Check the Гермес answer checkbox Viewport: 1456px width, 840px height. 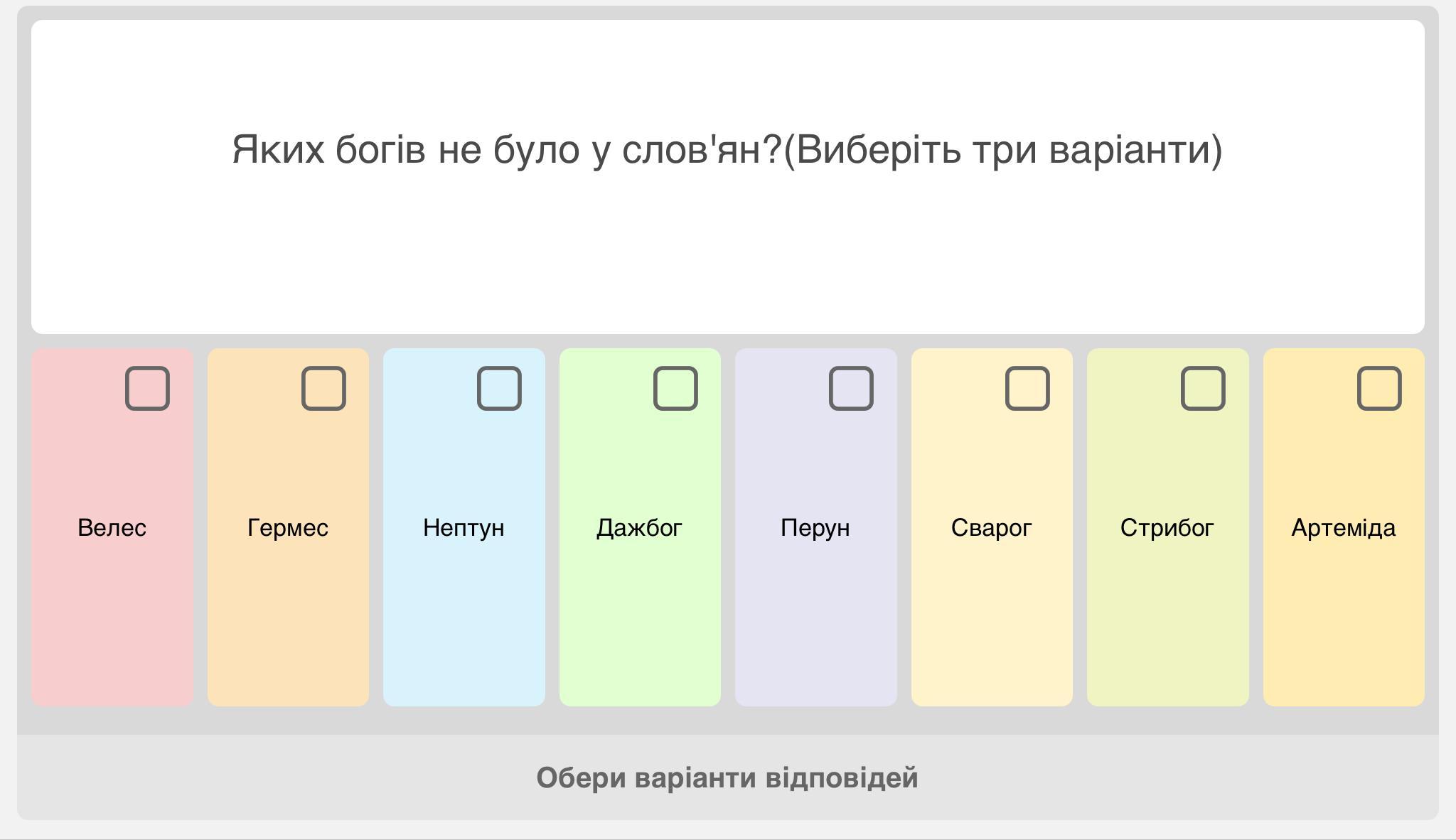click(323, 389)
